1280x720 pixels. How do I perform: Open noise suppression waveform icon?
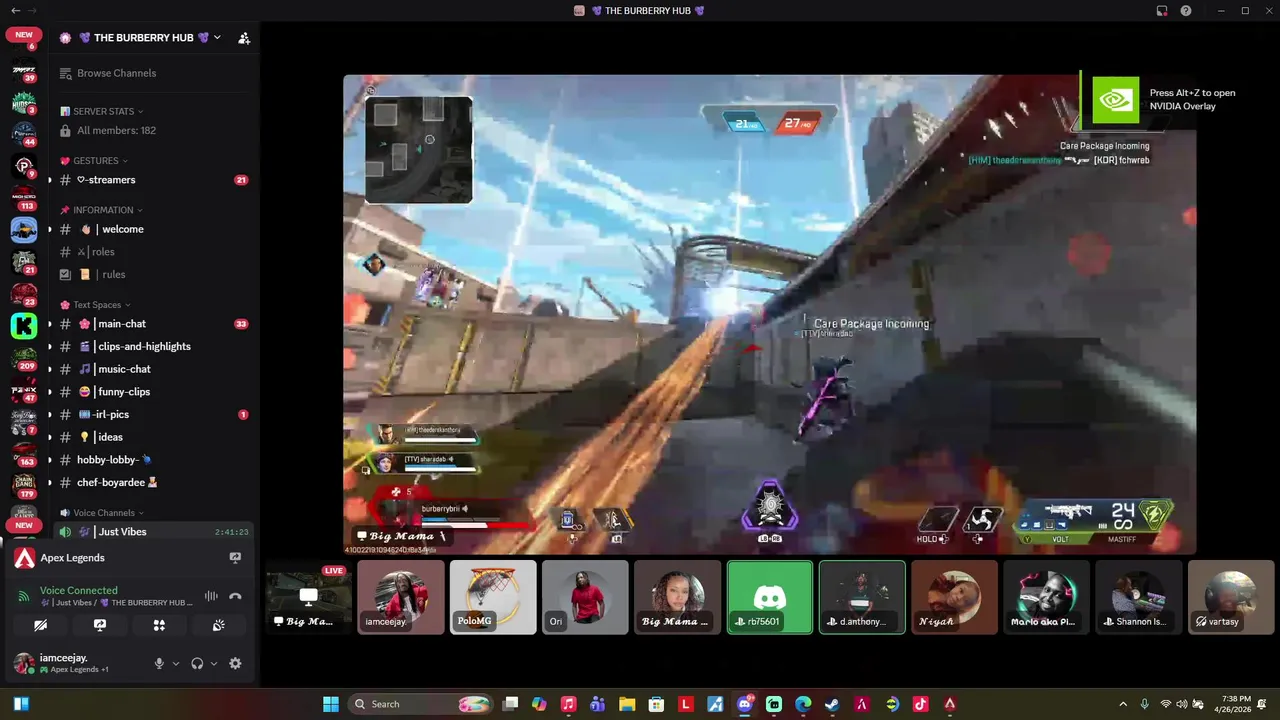tap(211, 596)
